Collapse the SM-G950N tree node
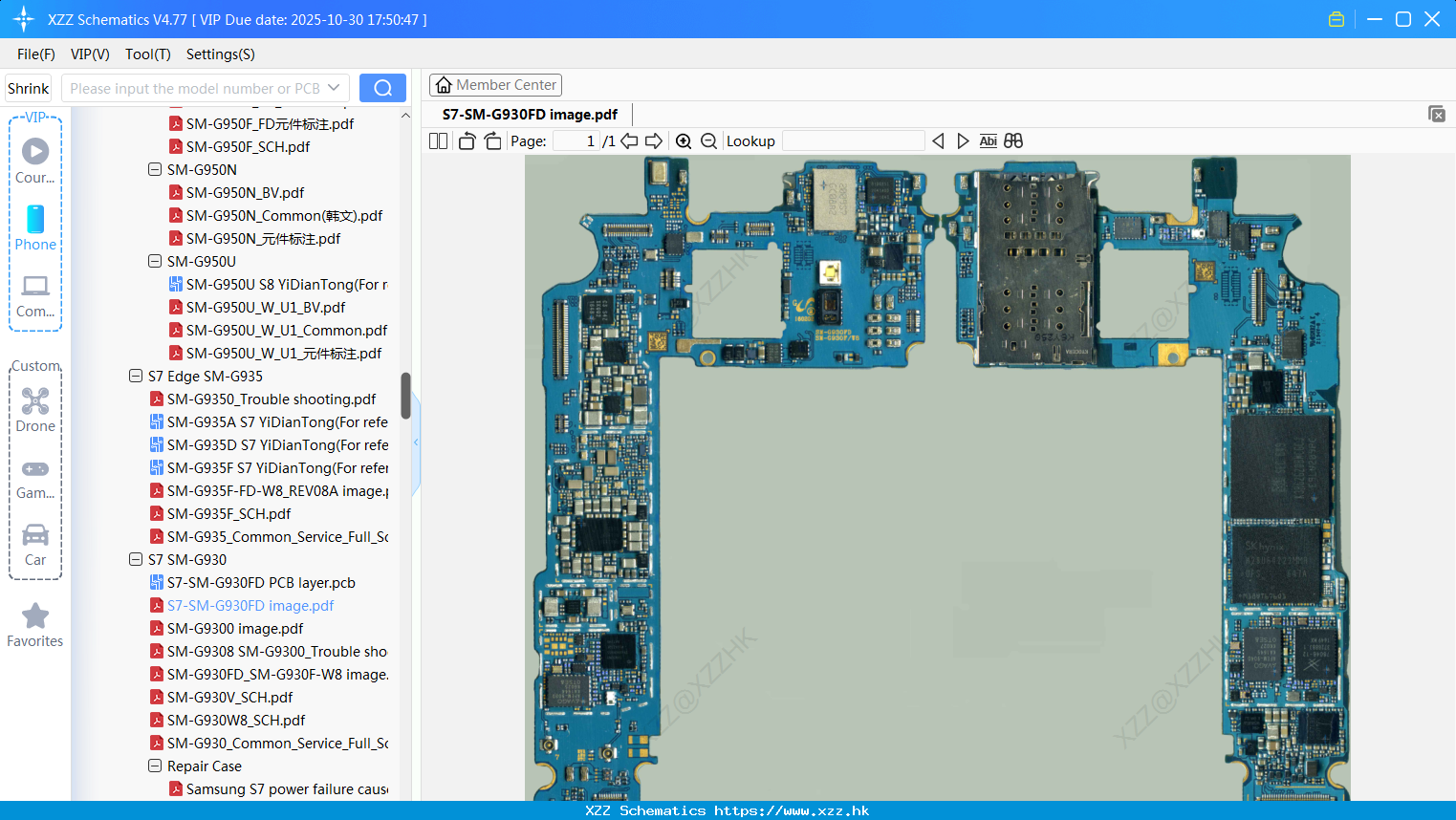The width and height of the screenshot is (1456, 820). coord(155,169)
